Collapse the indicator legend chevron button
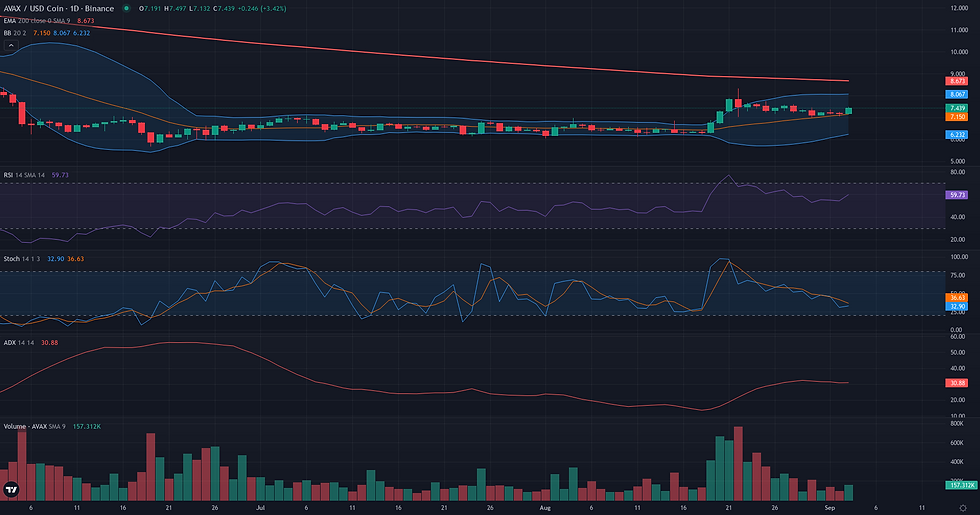The width and height of the screenshot is (980, 515). pos(11,45)
